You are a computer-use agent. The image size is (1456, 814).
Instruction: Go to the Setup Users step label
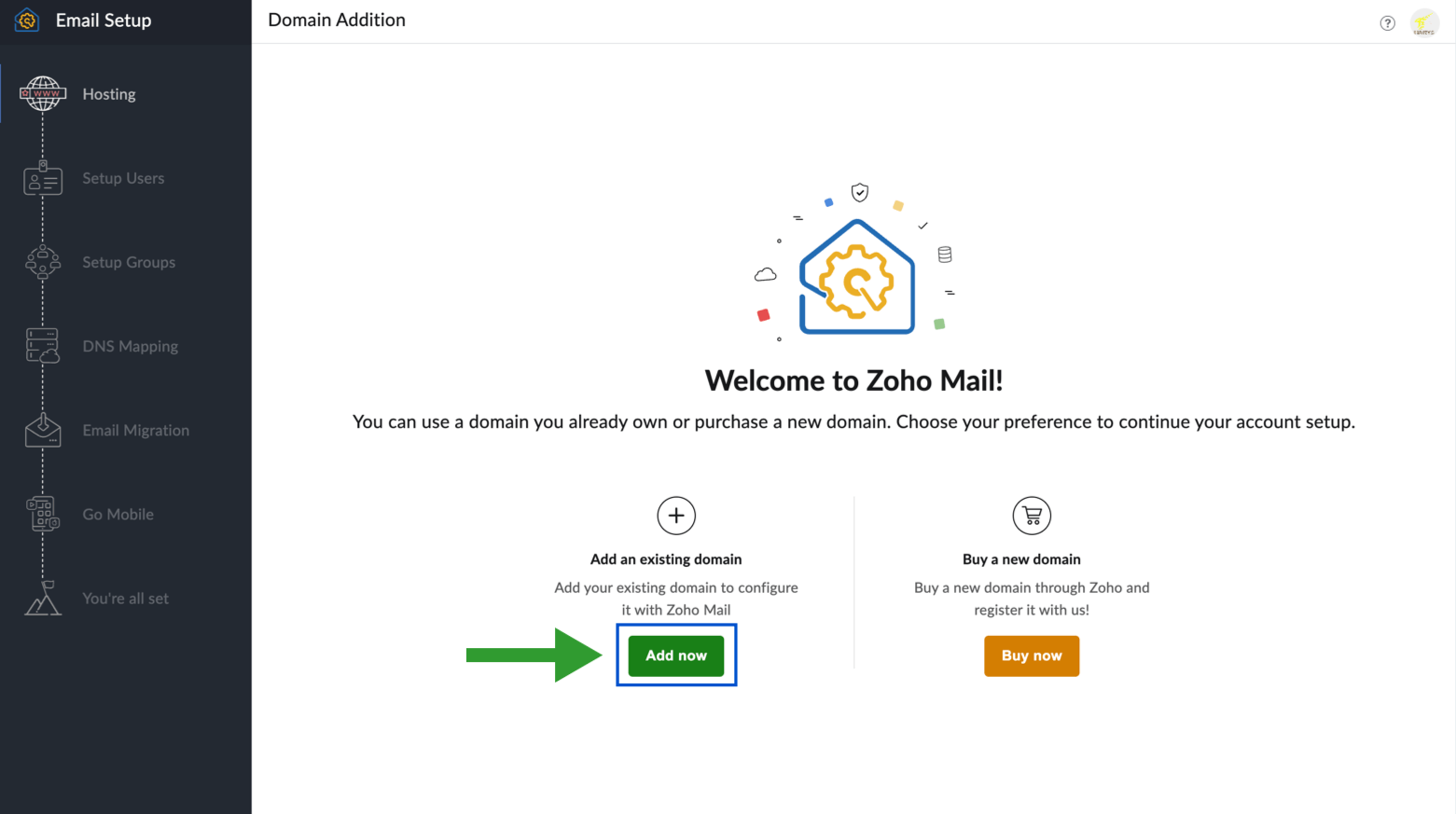(x=123, y=178)
